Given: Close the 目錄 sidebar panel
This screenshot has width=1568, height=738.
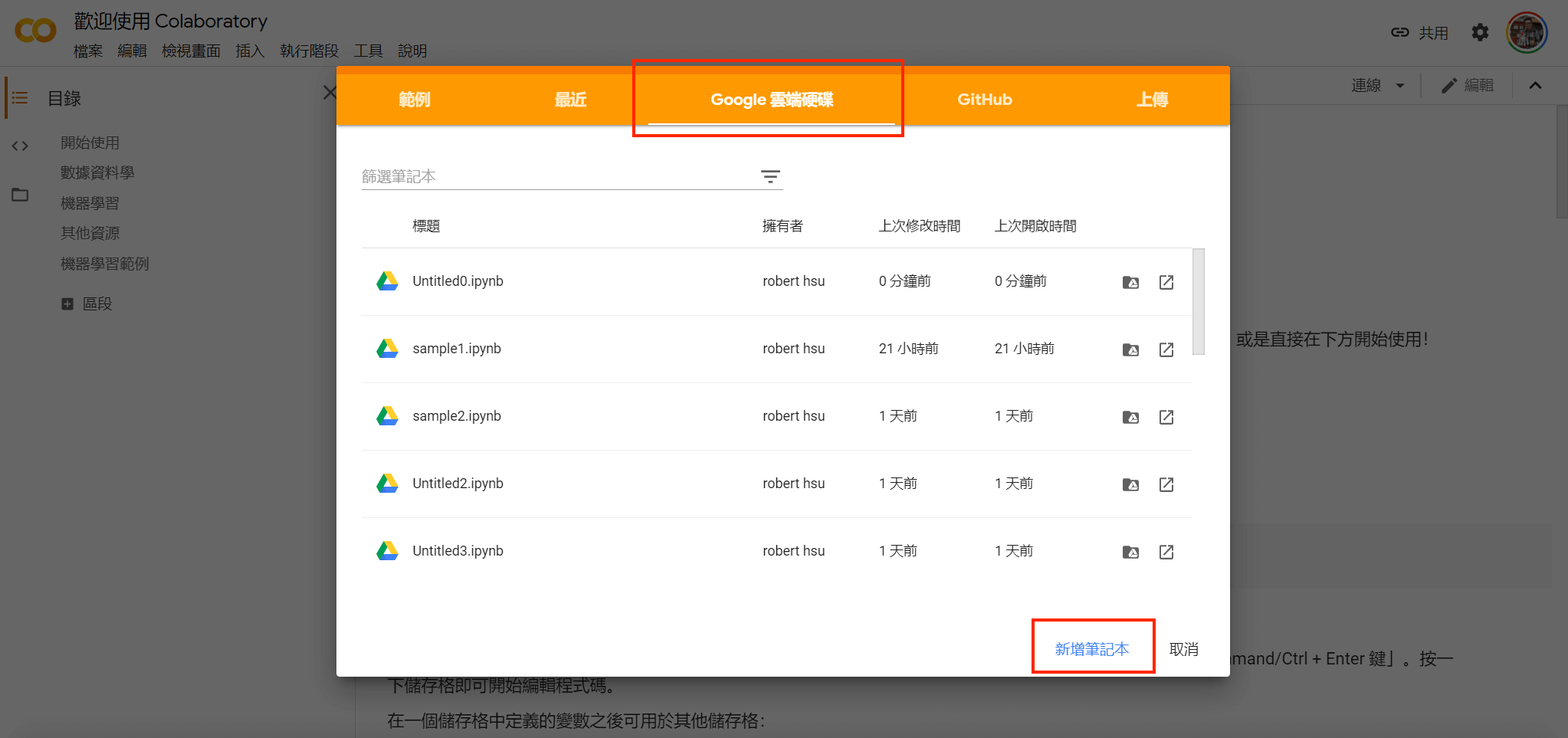Looking at the screenshot, I should coord(330,93).
